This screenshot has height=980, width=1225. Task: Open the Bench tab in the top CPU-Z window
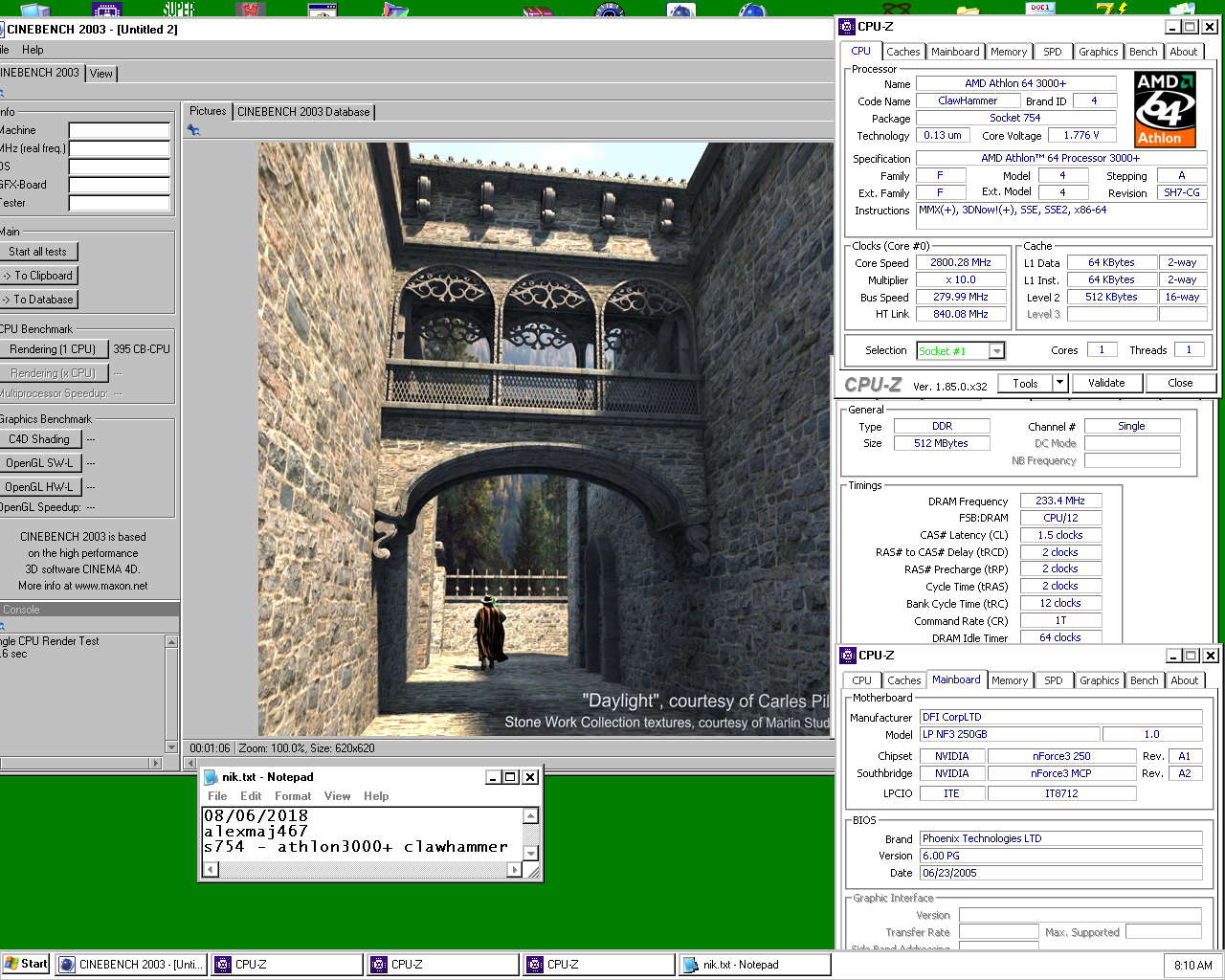1143,53
